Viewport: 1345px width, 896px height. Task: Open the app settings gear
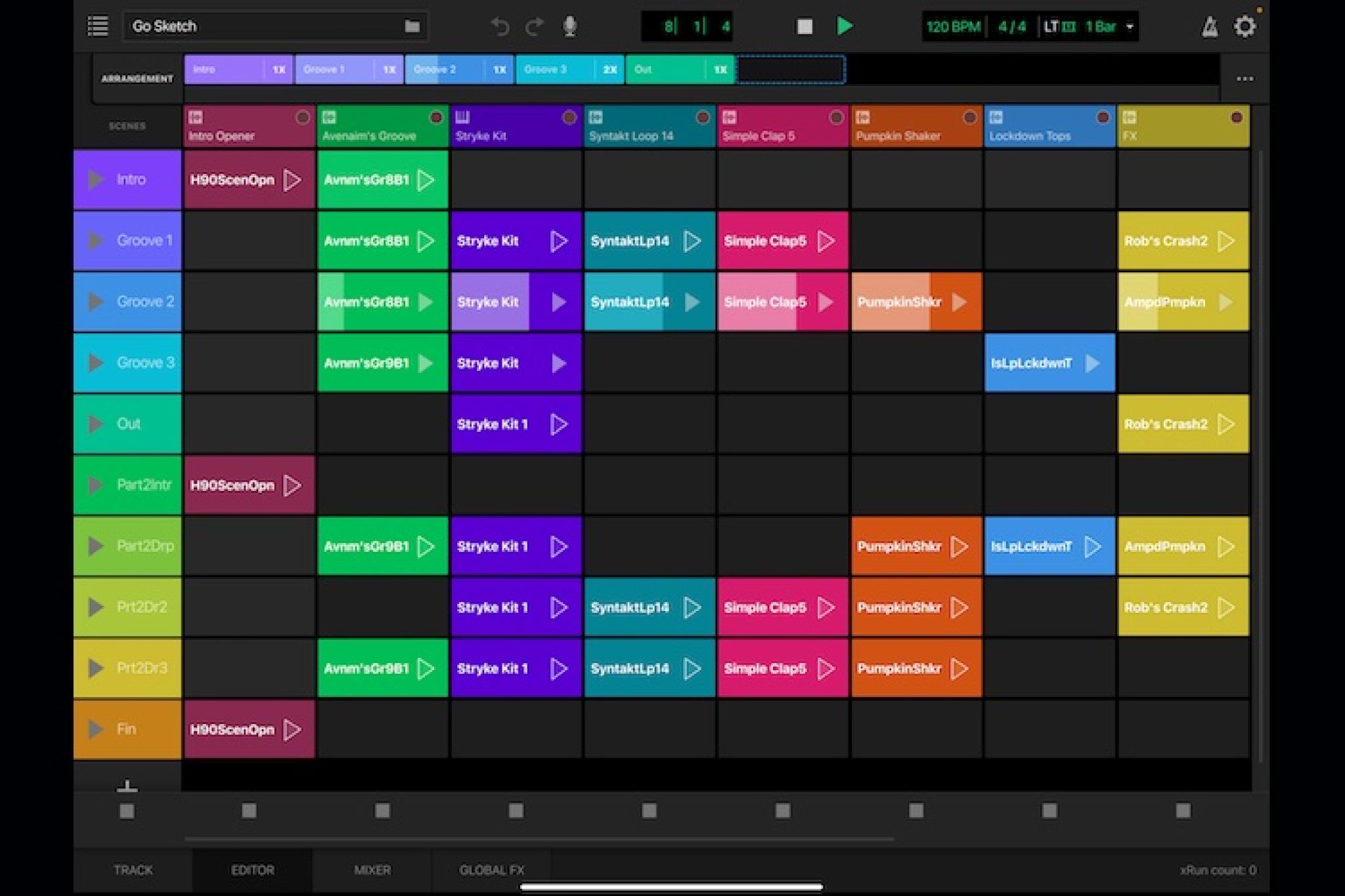click(x=1245, y=26)
